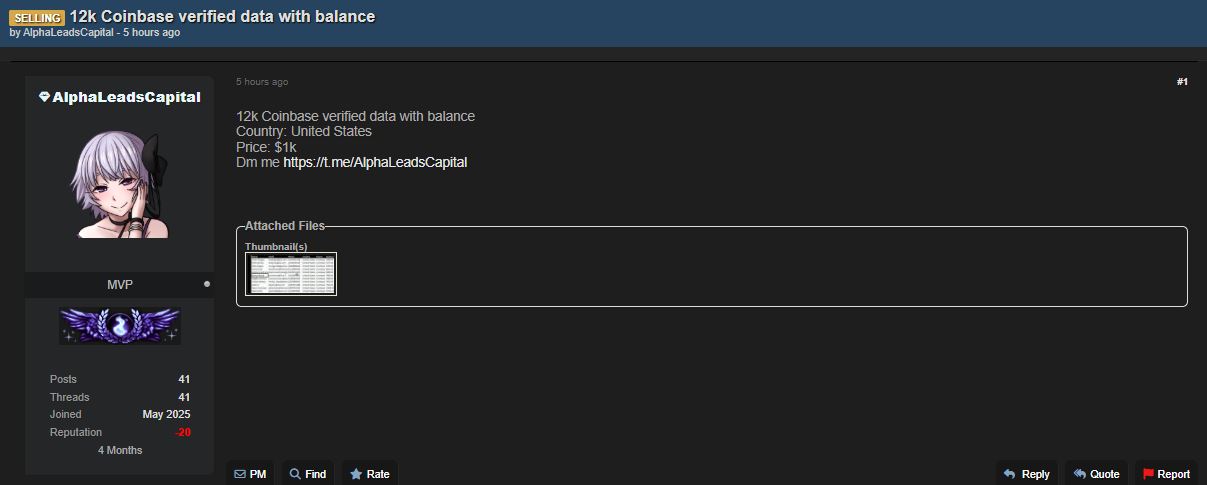This screenshot has width=1207, height=485.
Task: Click the t.me/AlphaLeadsCapital link
Action: 375,162
